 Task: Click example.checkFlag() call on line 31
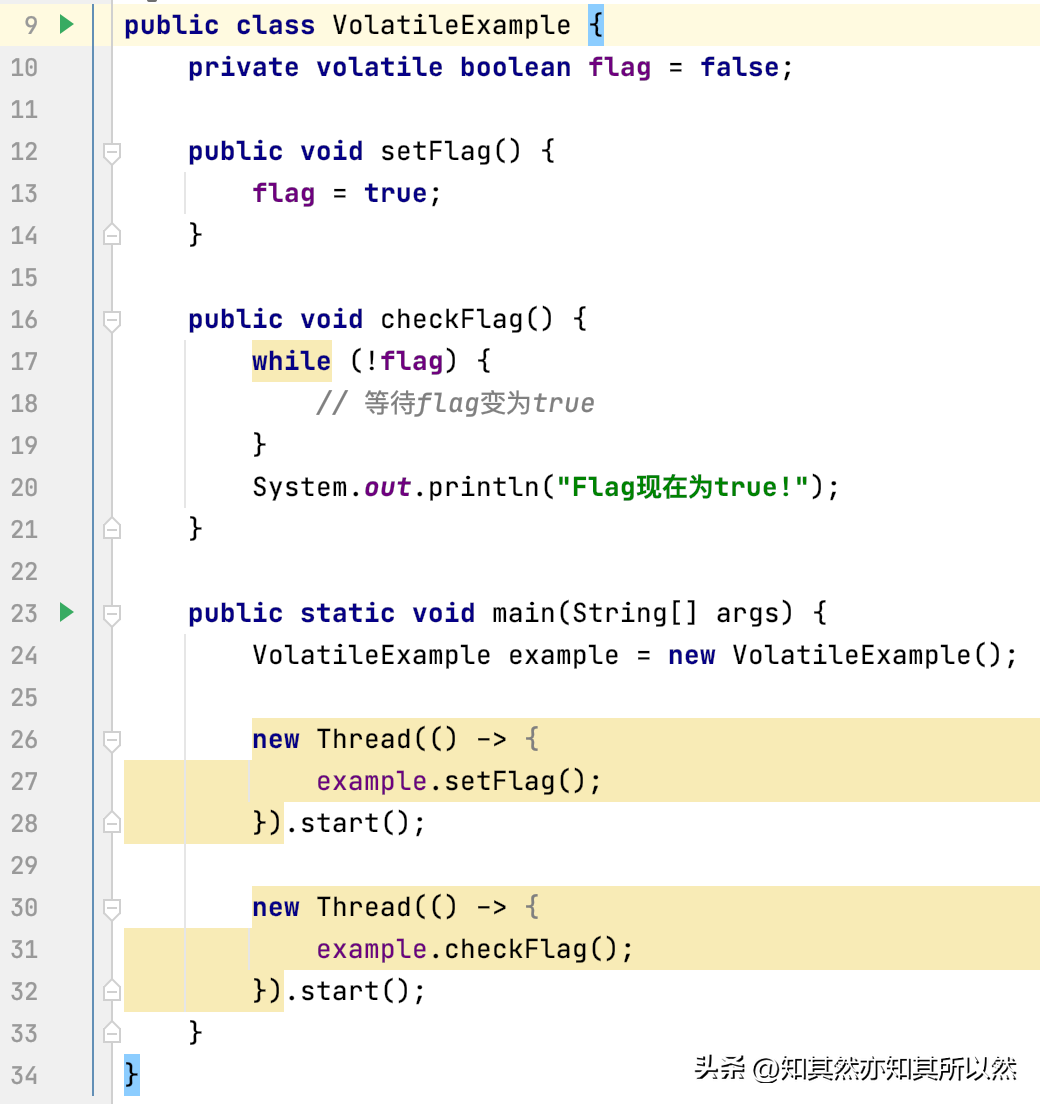coord(468,950)
